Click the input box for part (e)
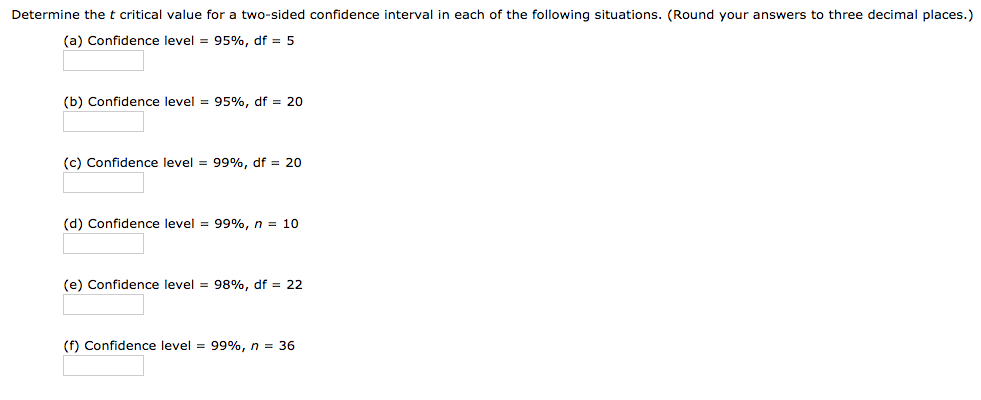The width and height of the screenshot is (981, 400). coord(103,305)
